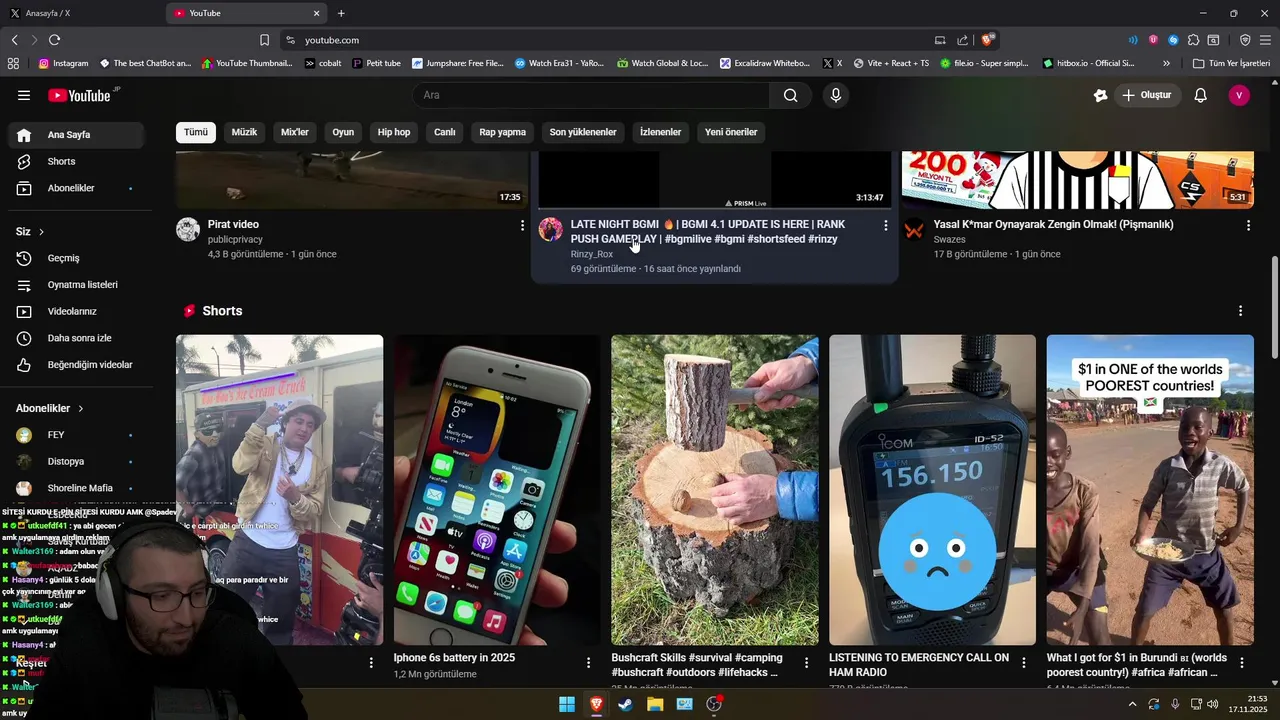Select the Canlı filter chip
The image size is (1280, 720).
[x=445, y=132]
